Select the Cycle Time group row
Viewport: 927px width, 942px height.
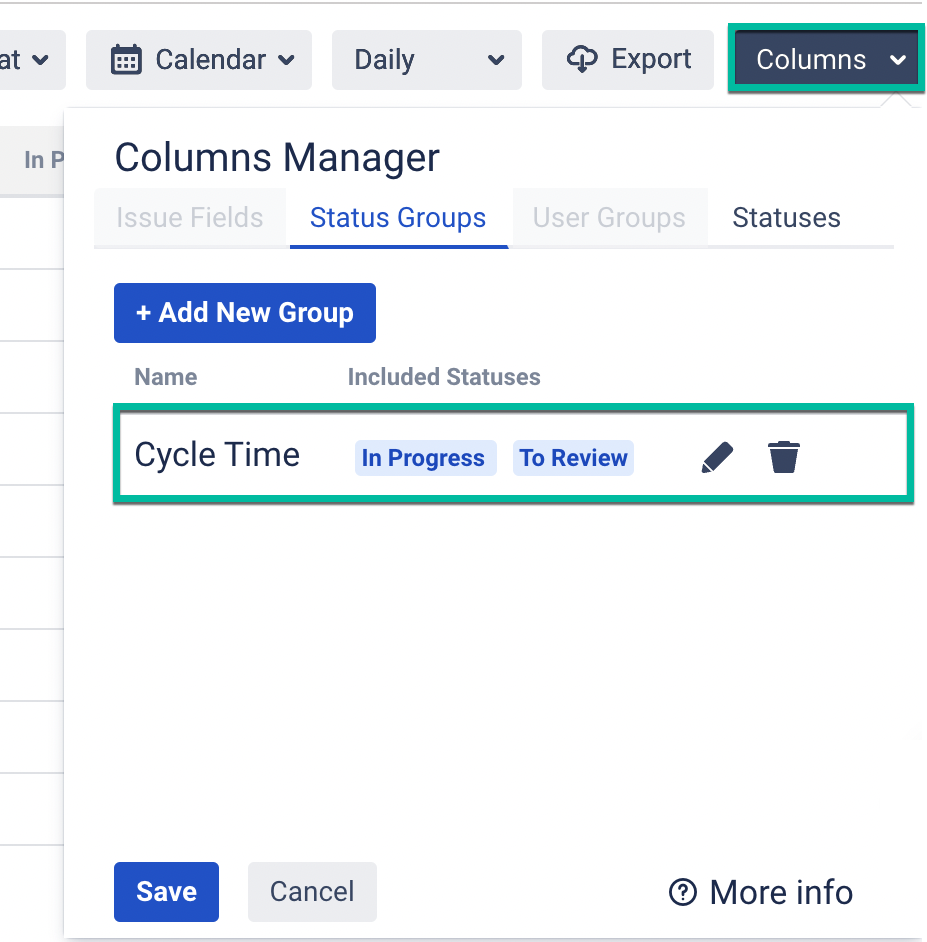pyautogui.click(x=216, y=454)
